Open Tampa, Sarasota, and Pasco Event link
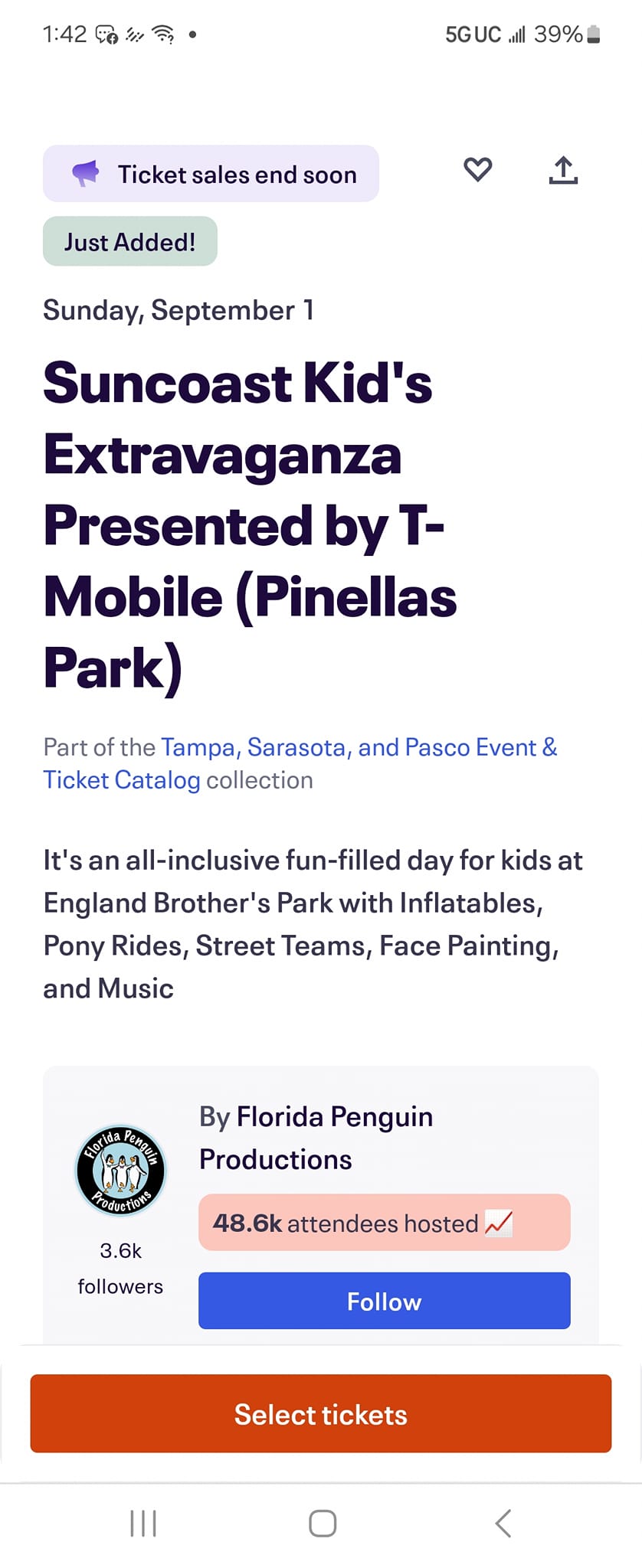 (x=359, y=747)
